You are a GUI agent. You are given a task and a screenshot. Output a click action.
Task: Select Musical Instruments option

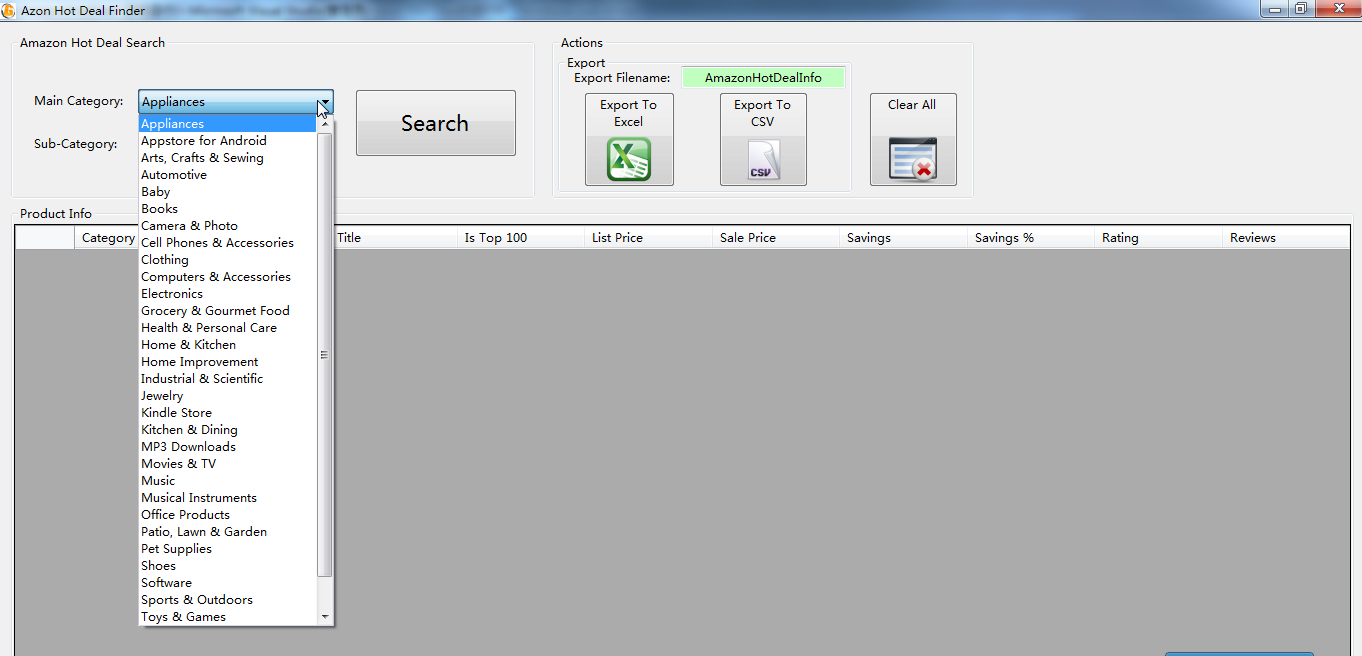pyautogui.click(x=227, y=498)
